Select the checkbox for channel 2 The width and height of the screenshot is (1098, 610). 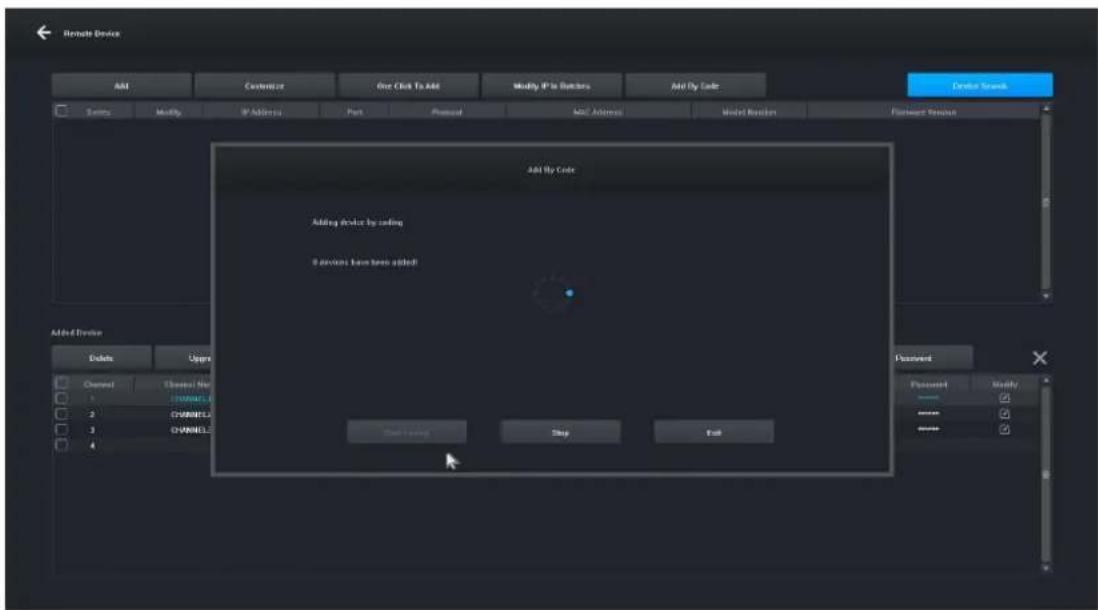tap(62, 414)
